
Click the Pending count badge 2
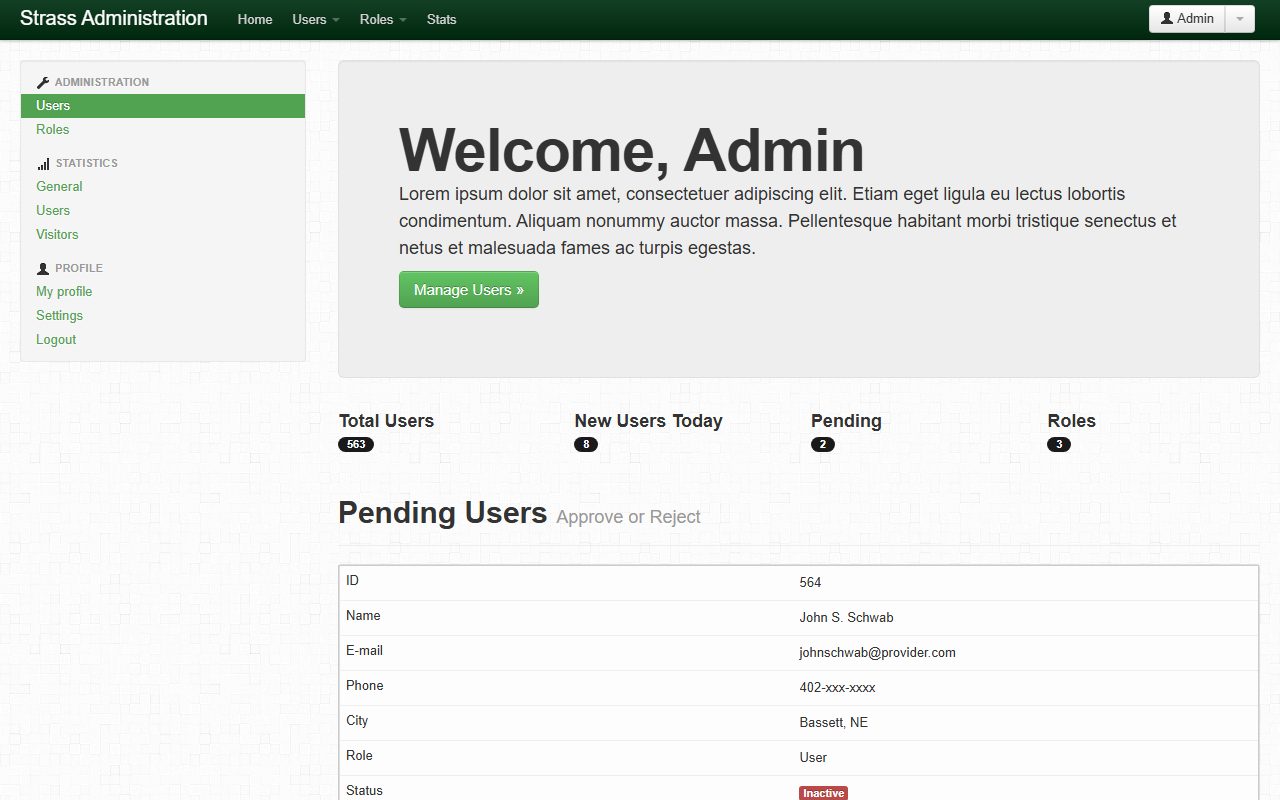[x=823, y=445]
